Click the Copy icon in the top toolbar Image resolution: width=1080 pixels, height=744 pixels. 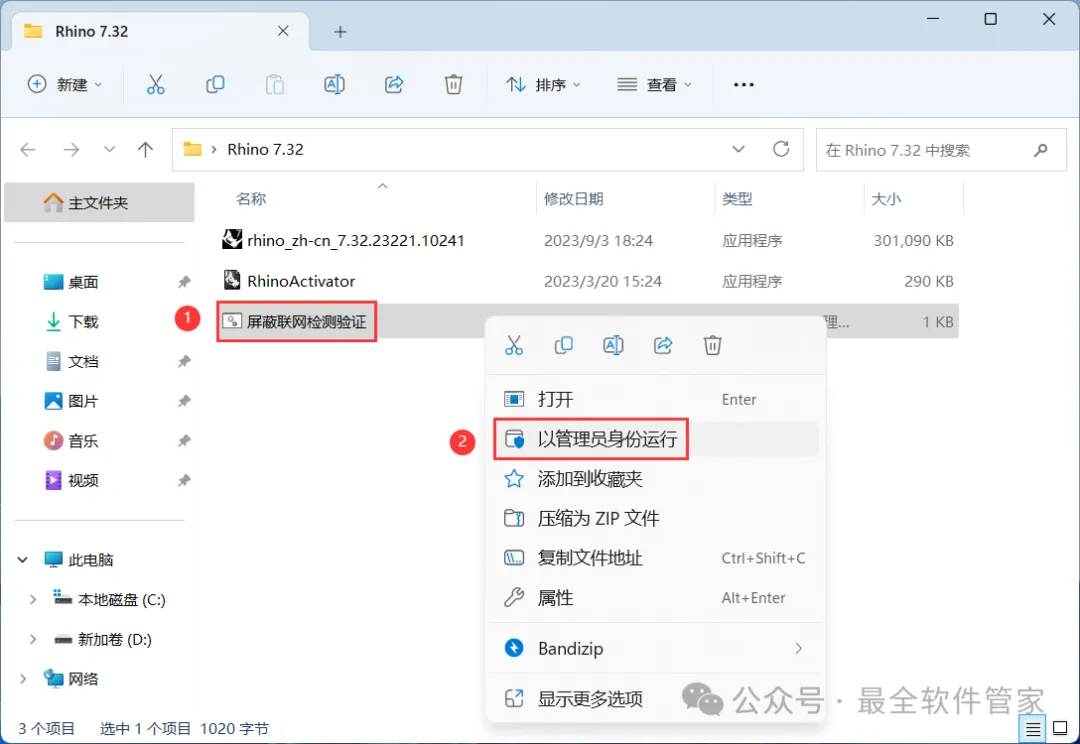pos(215,85)
